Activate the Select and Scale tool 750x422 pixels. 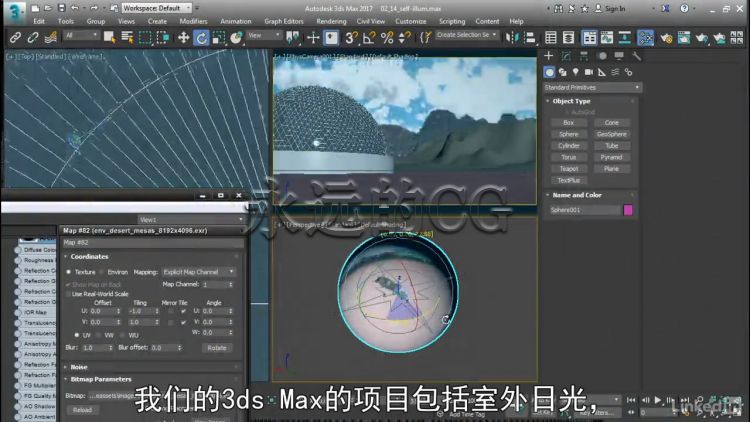pos(219,37)
